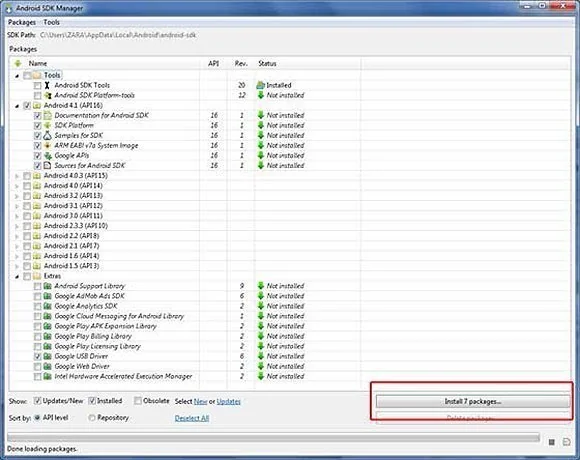Uncheck the Google USB Driver checkbox
Viewport: 580px width, 460px height.
click(37, 357)
